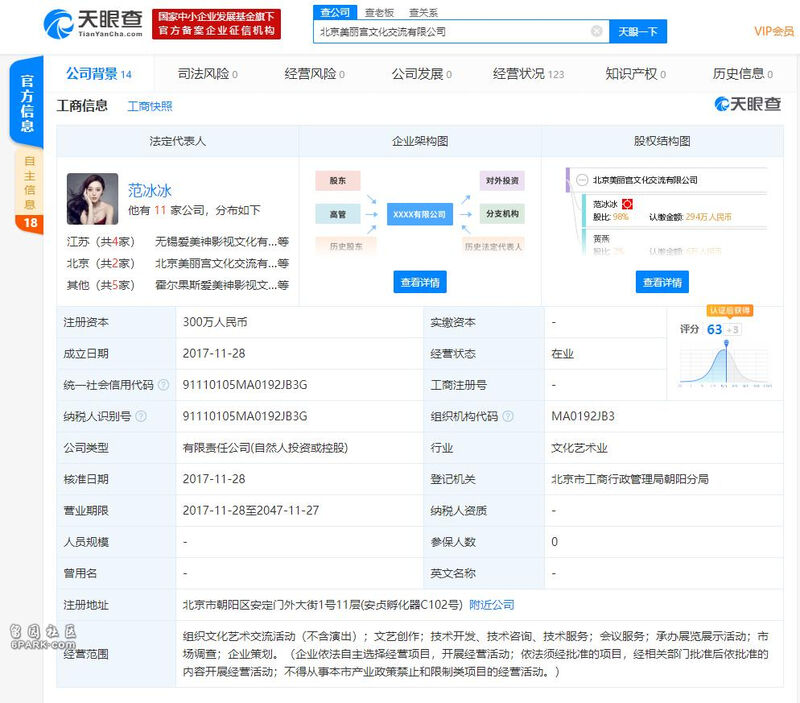Viewport: 800px width, 703px height.
Task: Clear the search box with the X icon
Action: pyautogui.click(x=596, y=31)
